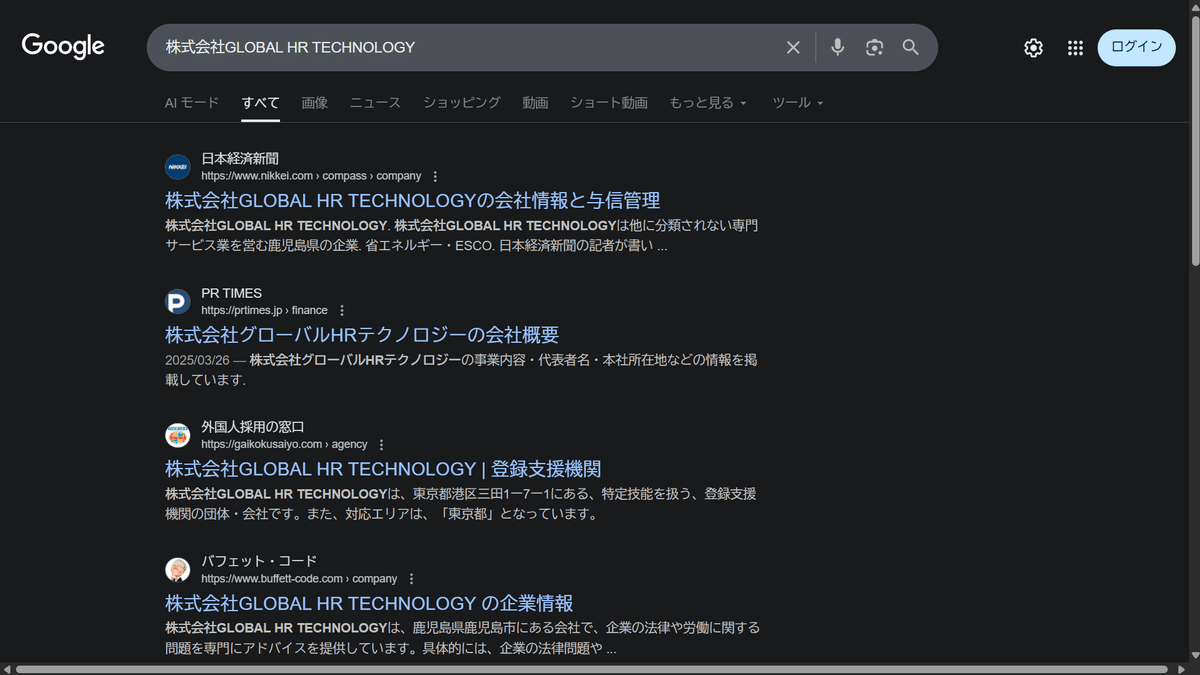This screenshot has width=1200, height=675.
Task: Click the PR TIMES site name
Action: [231, 292]
